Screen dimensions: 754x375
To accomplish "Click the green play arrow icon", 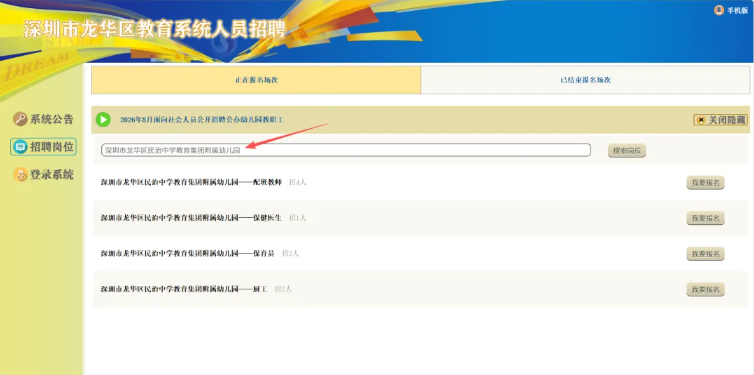I will [103, 119].
